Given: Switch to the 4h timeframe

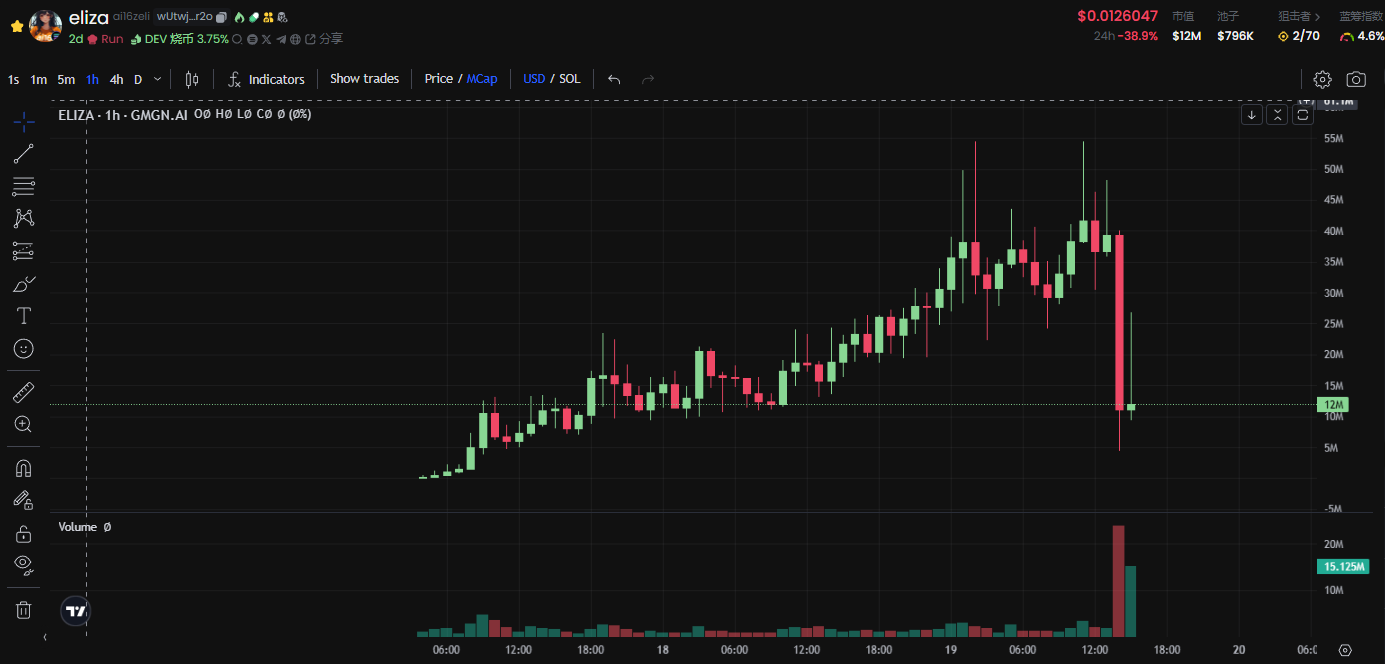Looking at the screenshot, I should pos(116,79).
